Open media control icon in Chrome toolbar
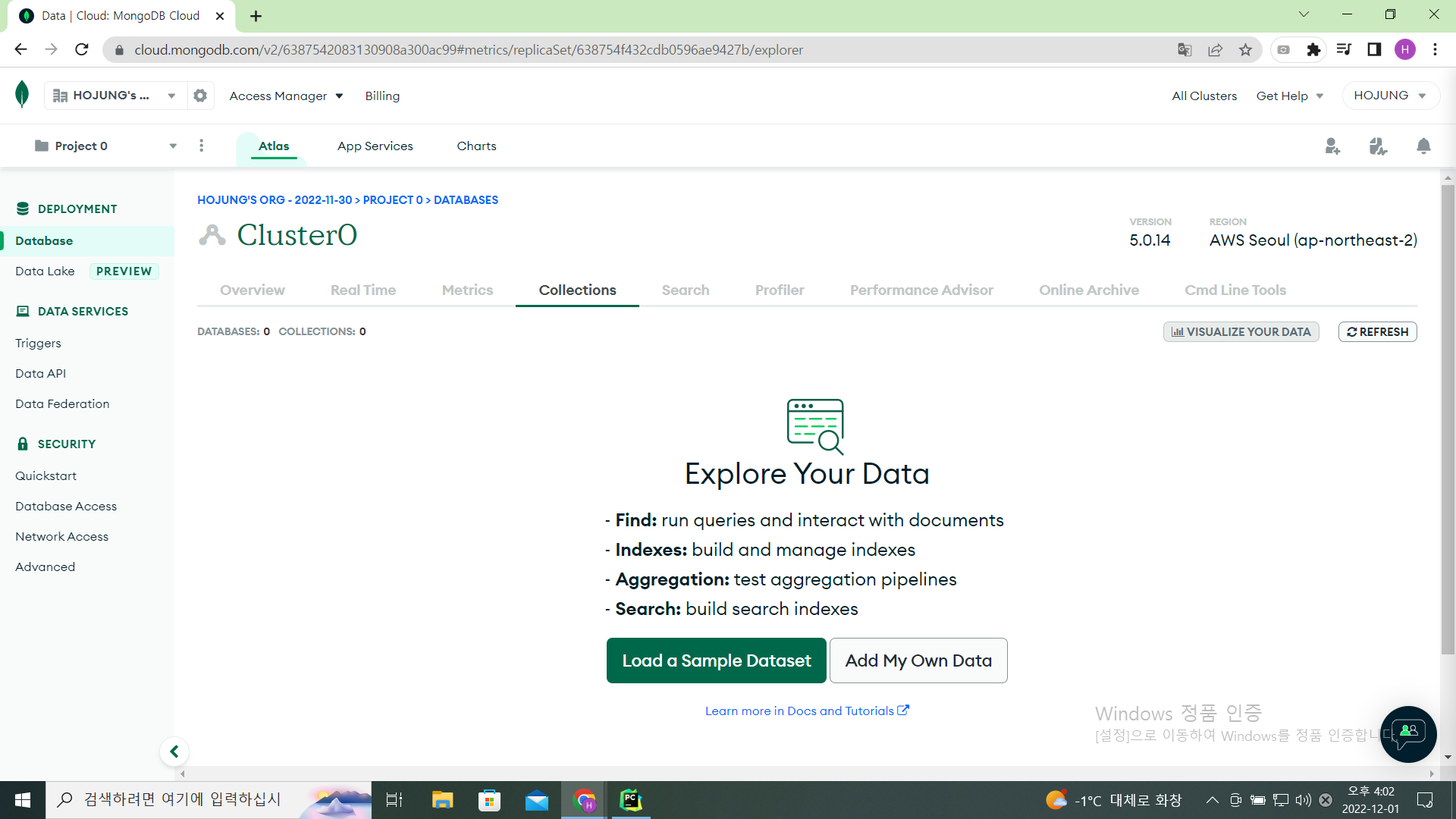This screenshot has width=1456, height=819. 1344,49
